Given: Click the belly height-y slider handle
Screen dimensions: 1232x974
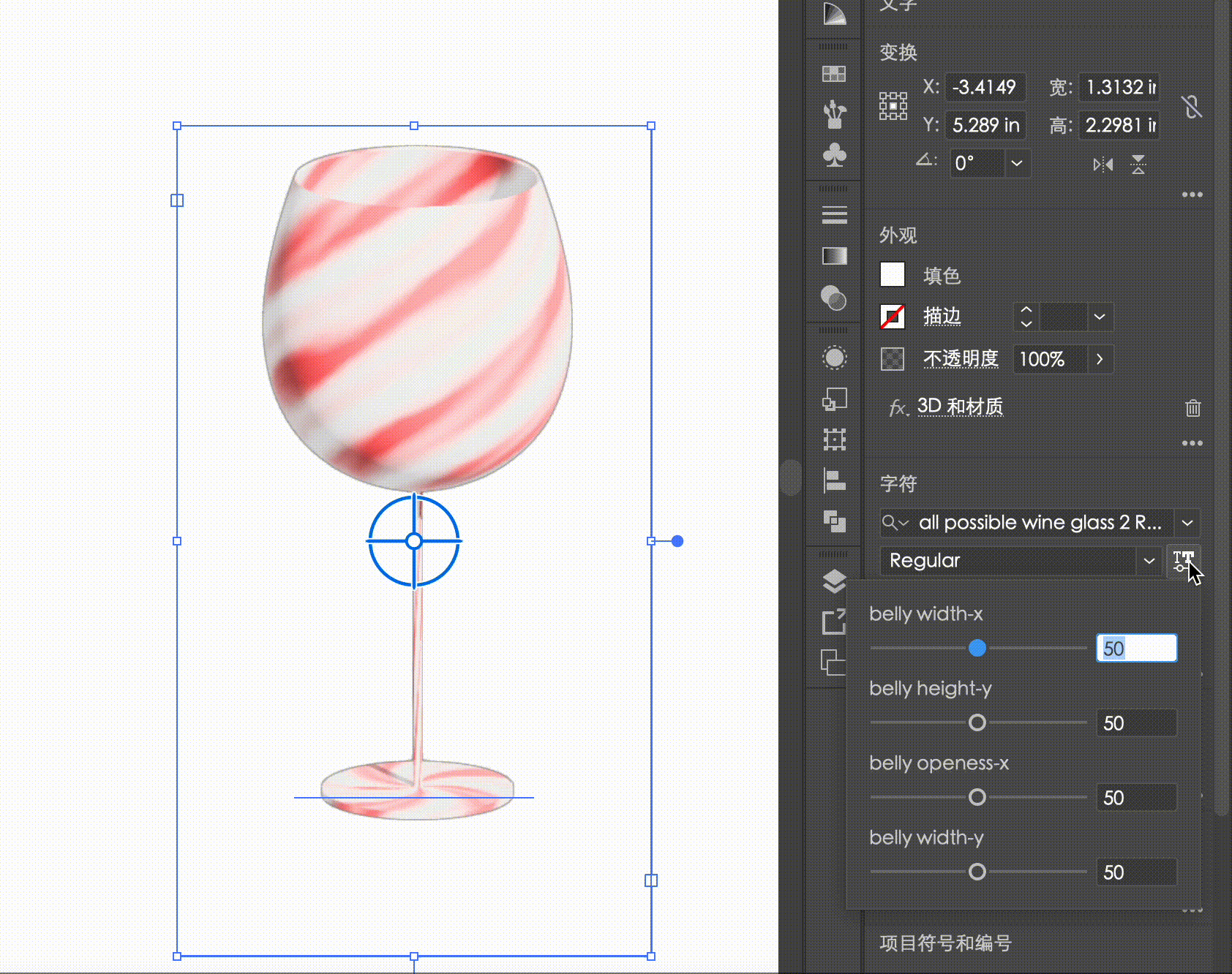Looking at the screenshot, I should 977,723.
